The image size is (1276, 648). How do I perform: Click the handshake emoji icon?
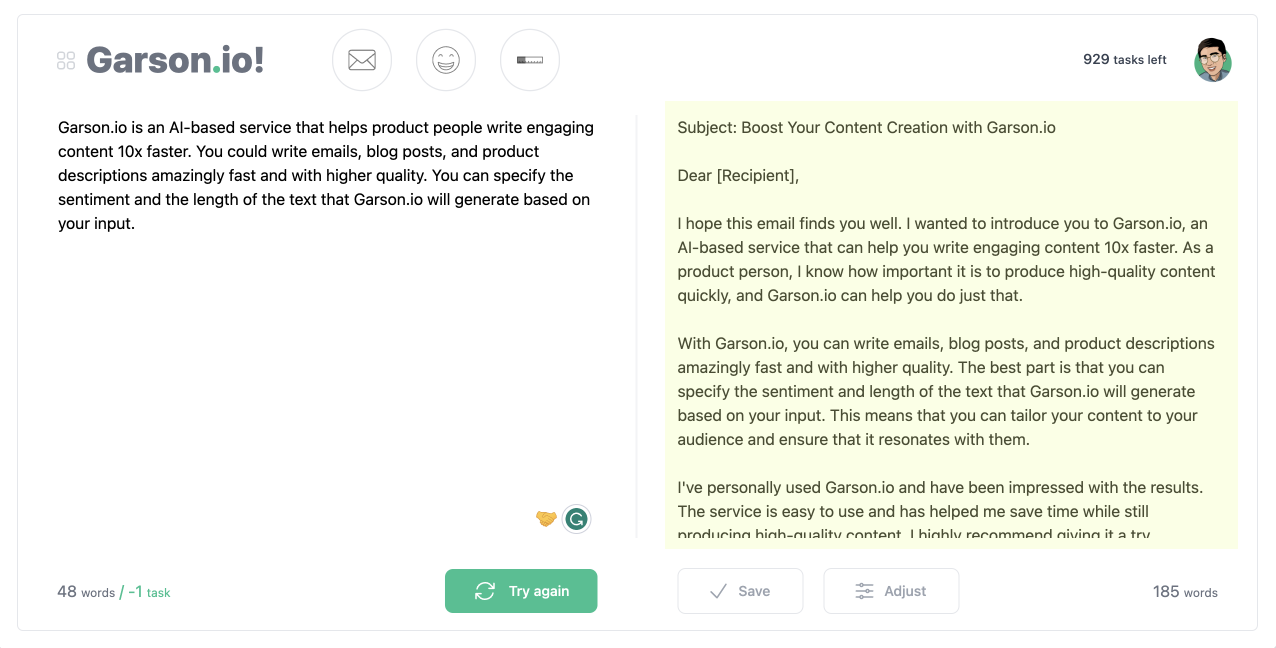[546, 518]
